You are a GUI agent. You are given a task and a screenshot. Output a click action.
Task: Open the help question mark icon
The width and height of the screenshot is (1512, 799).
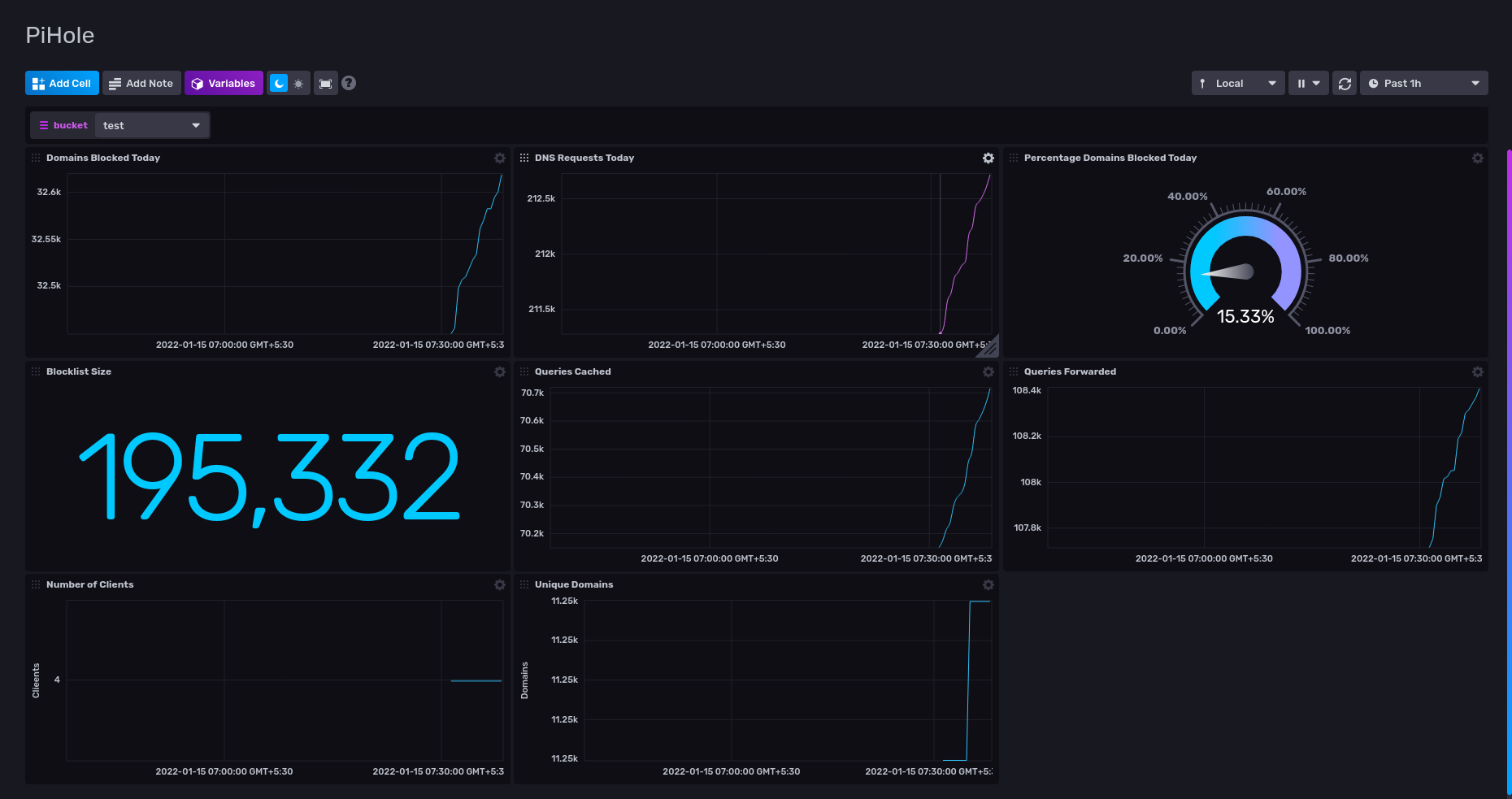point(349,83)
